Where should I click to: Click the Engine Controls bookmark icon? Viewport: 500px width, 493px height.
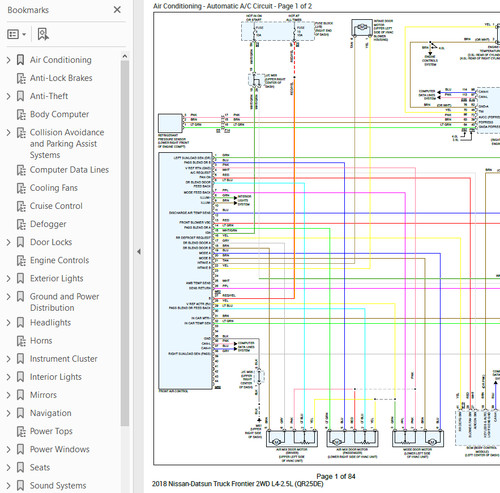[x=21, y=260]
